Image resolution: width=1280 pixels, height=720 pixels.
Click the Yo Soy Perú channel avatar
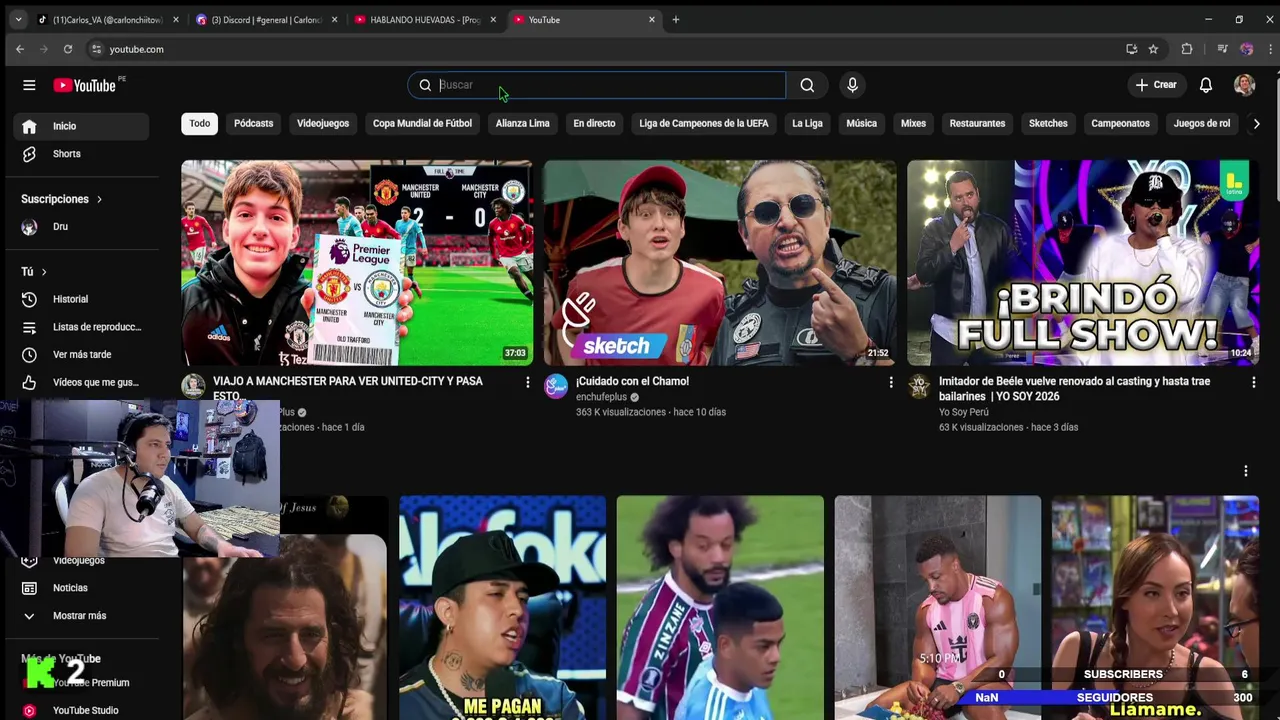(919, 387)
